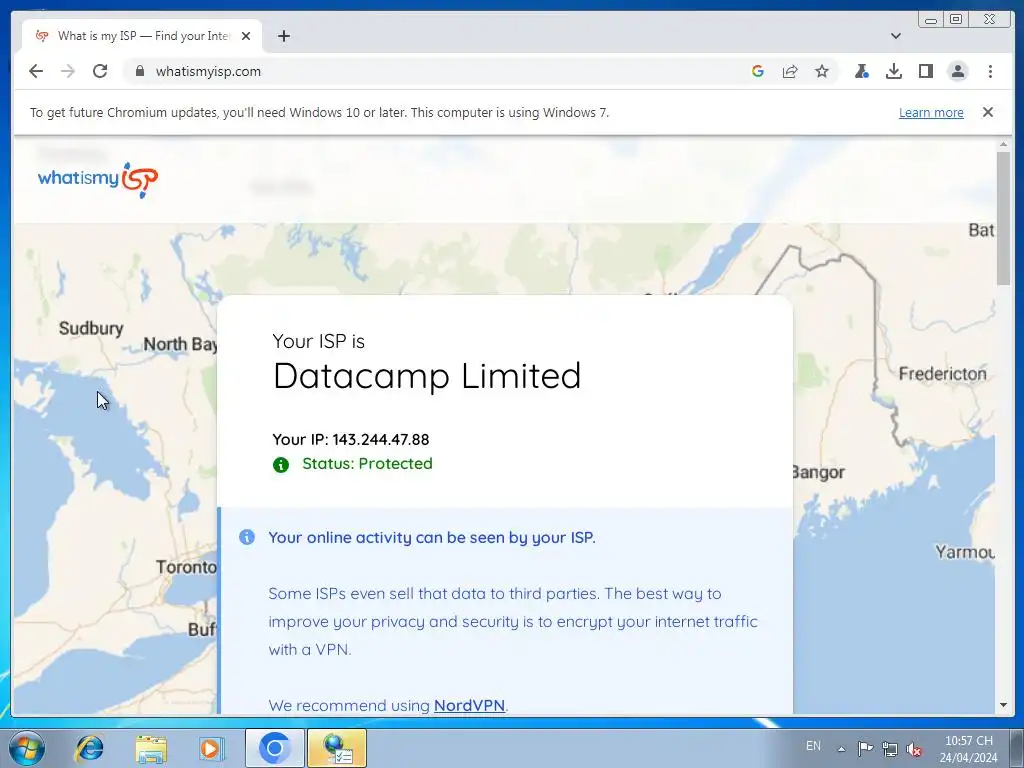The height and width of the screenshot is (768, 1024).
Task: Click the scrollbar down arrow
Action: 1003,705
